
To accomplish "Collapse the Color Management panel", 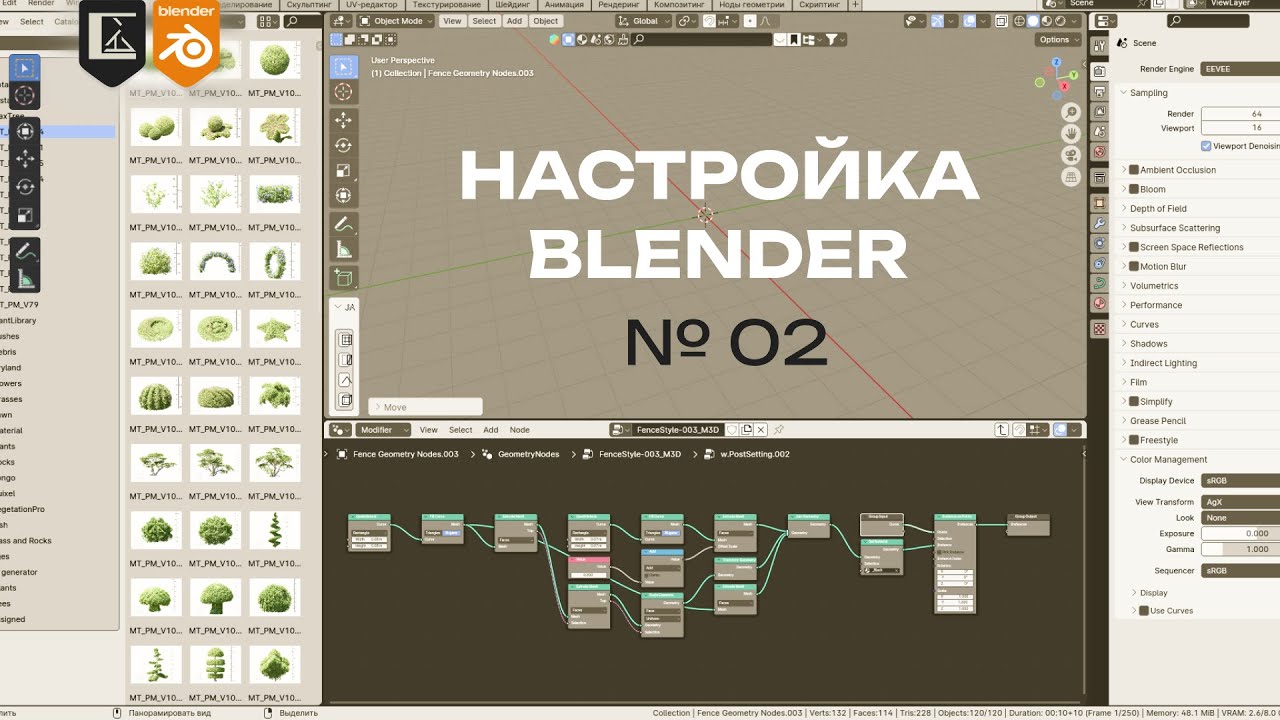I will coord(1168,460).
